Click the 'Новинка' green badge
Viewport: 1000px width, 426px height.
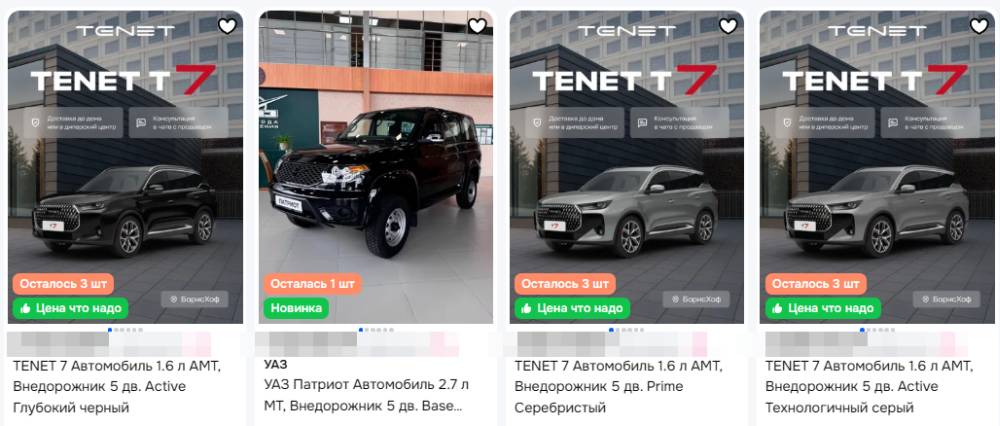(296, 309)
